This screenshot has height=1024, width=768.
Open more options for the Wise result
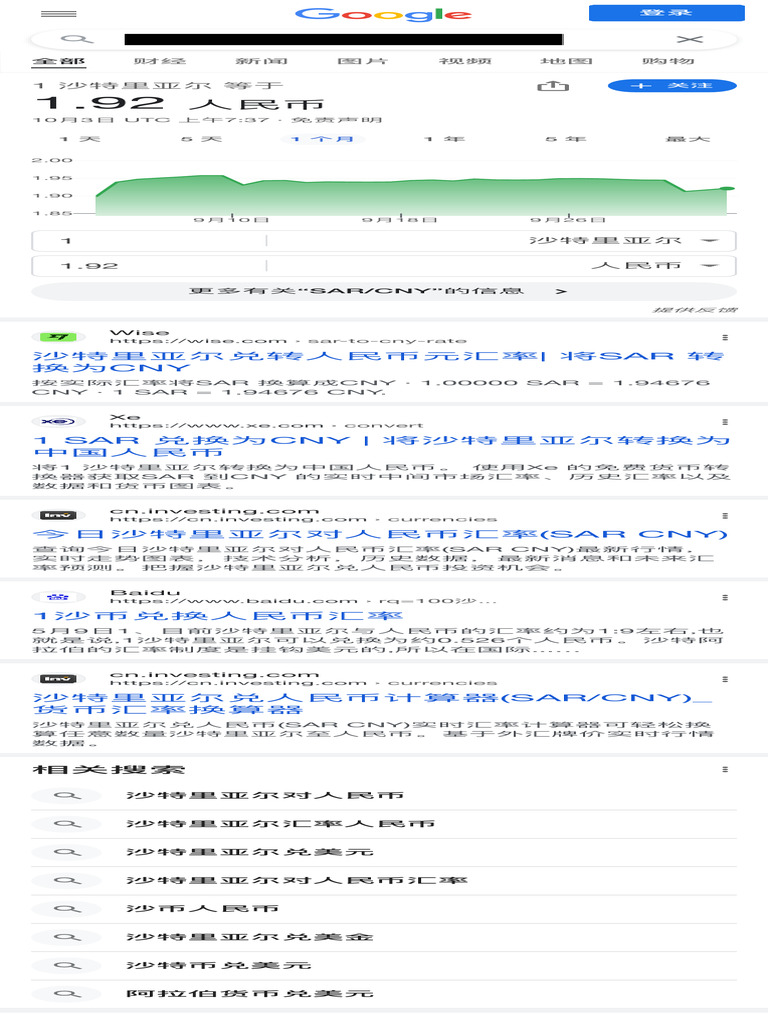click(725, 337)
